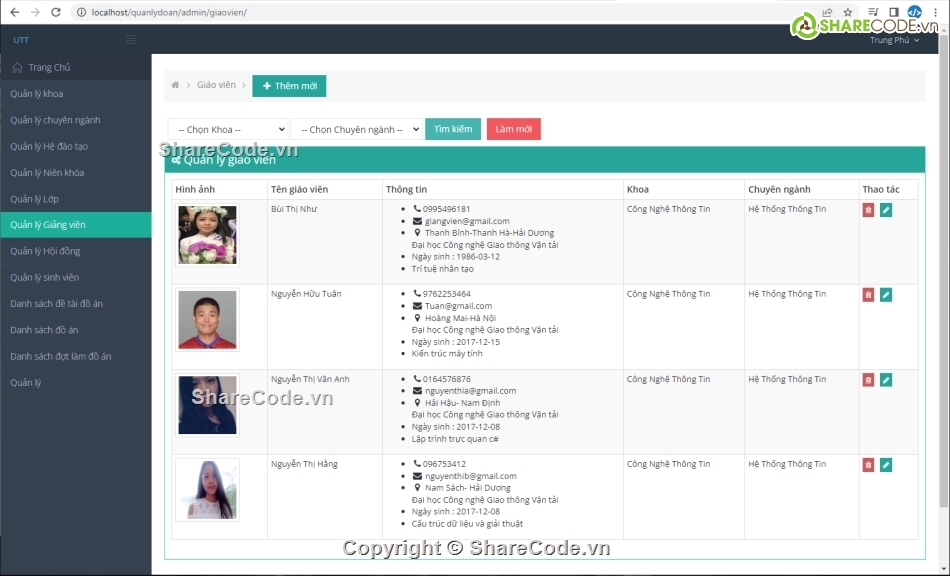The height and width of the screenshot is (576, 950).
Task: Open the Chọn Chuyên ngành dropdown
Action: coord(356,129)
